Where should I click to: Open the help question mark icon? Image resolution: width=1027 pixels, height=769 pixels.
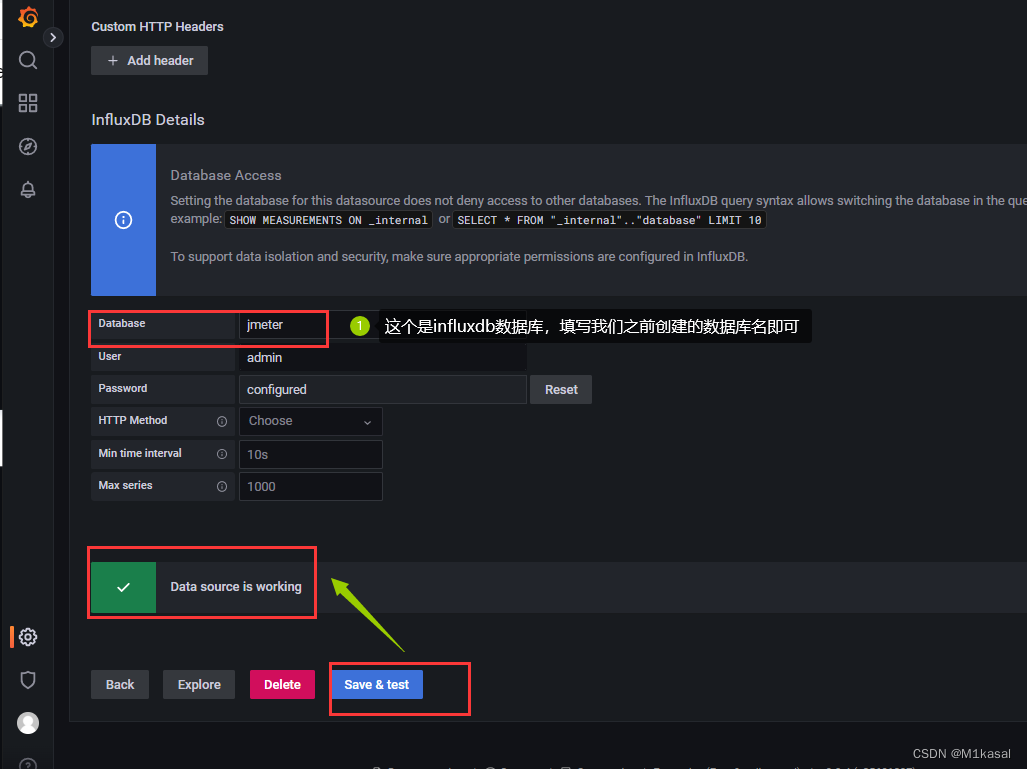(28, 764)
